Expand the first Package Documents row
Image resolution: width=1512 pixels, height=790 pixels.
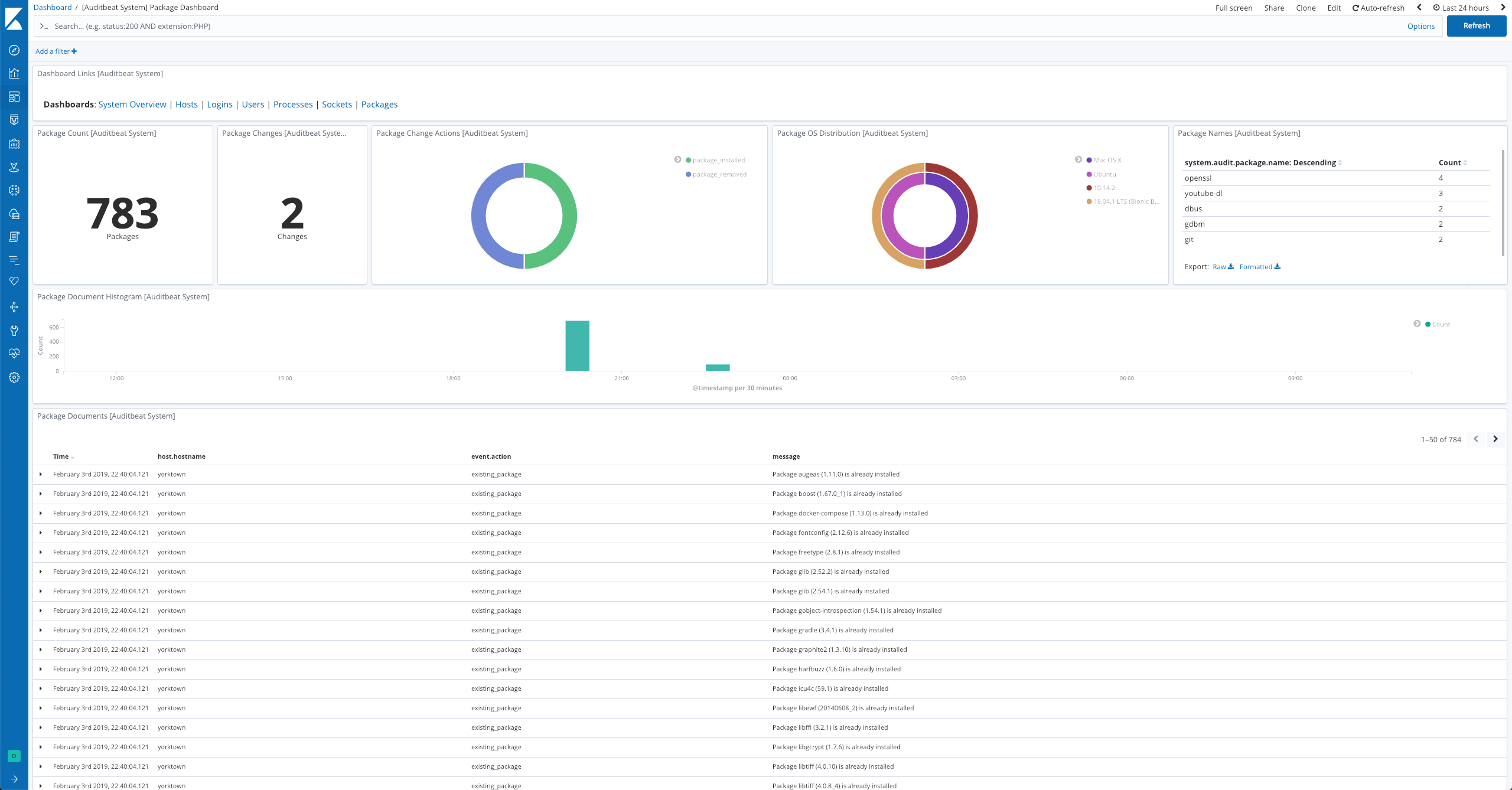[x=40, y=474]
